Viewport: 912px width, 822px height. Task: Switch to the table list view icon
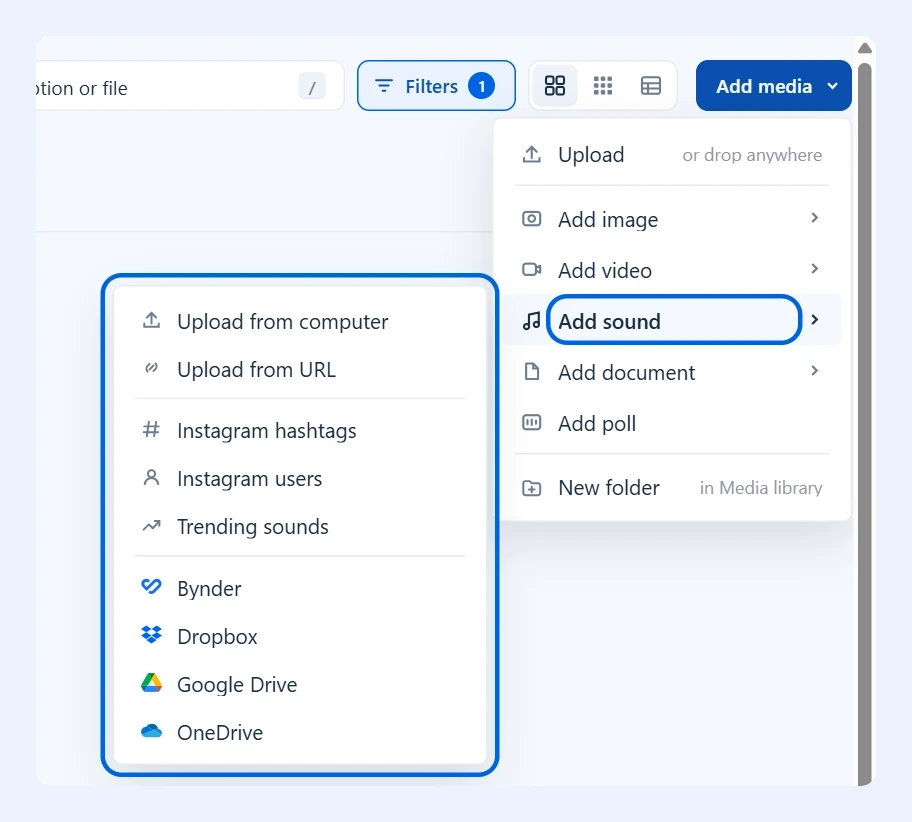click(650, 86)
